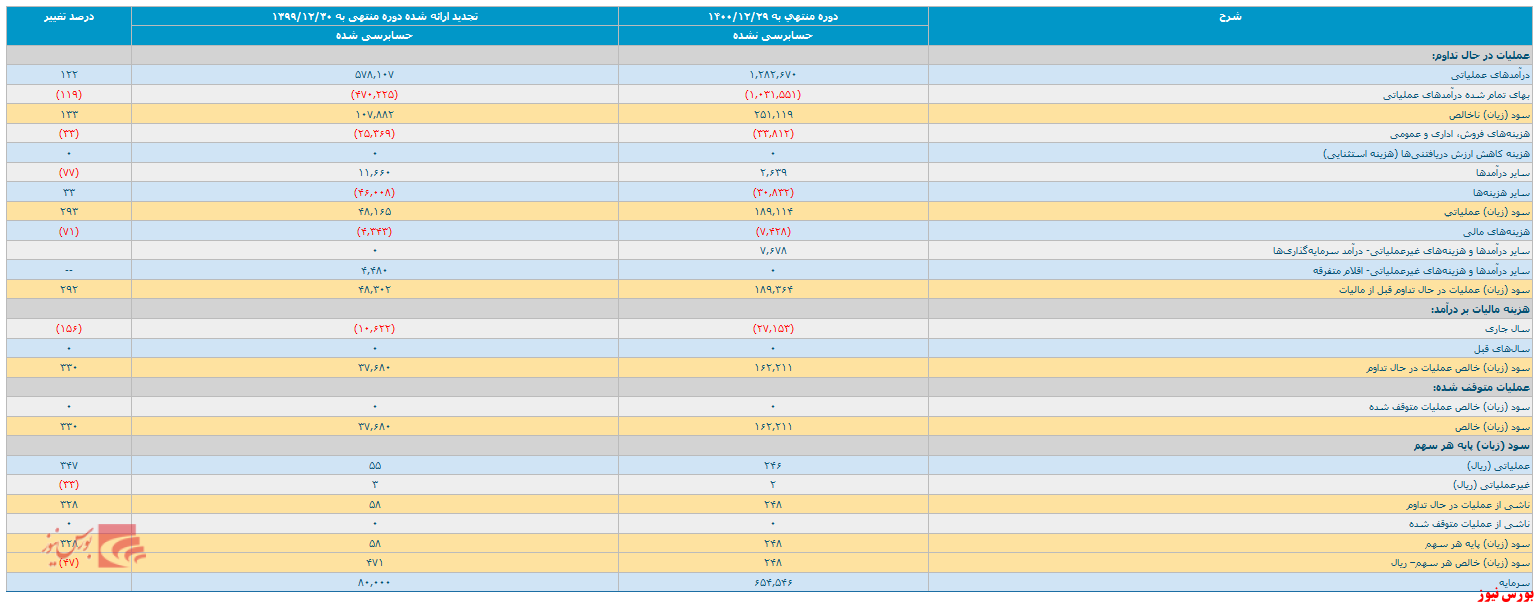Viewport: 1537px width, 606px height.
Task: Click the 'حسابرسی شده' subheader
Action: coord(375,36)
